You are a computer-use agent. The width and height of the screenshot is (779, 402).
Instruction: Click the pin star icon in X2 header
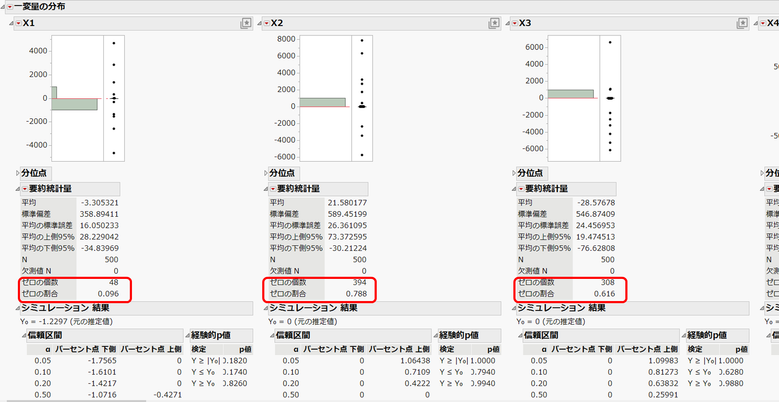[493, 23]
